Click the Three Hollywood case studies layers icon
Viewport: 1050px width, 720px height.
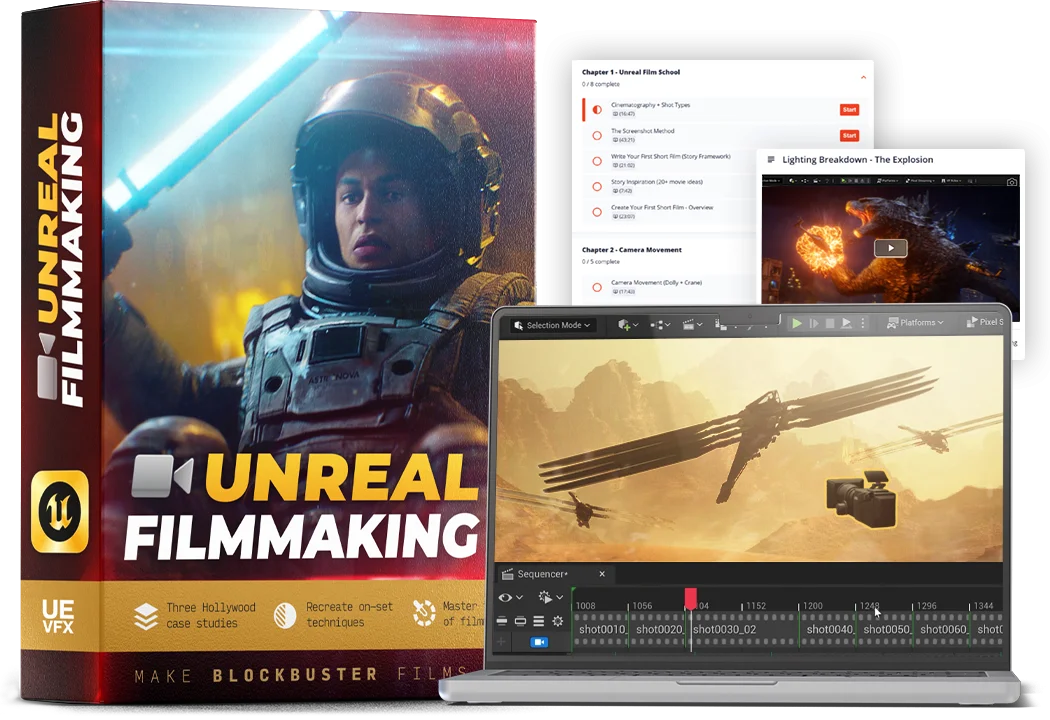tap(145, 616)
